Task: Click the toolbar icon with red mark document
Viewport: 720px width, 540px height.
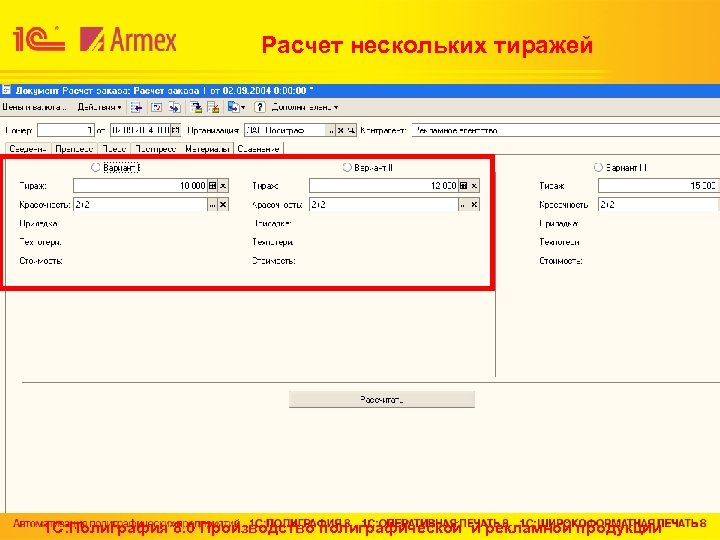Action: [x=213, y=107]
